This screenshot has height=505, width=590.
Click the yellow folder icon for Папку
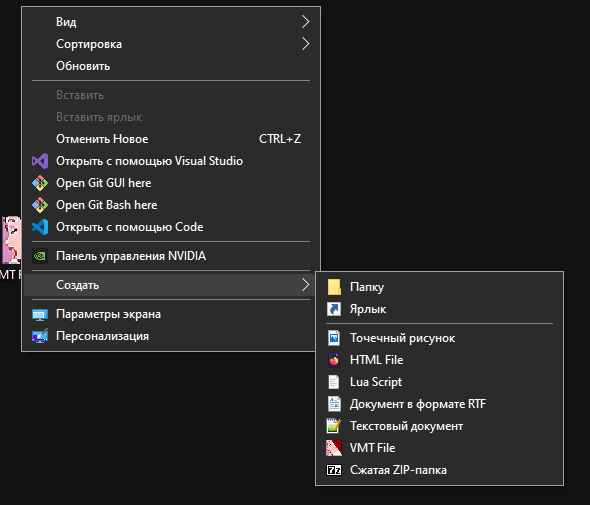click(334, 287)
